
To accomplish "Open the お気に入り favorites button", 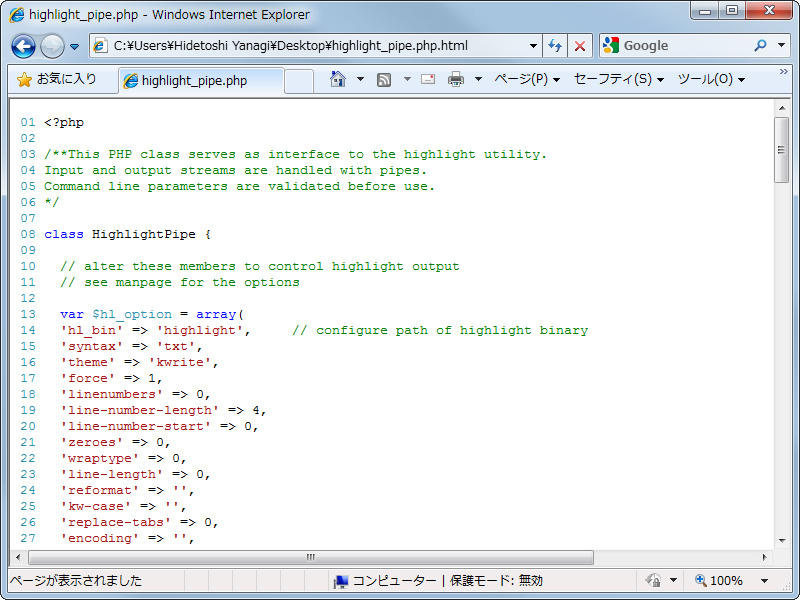I will (57, 80).
